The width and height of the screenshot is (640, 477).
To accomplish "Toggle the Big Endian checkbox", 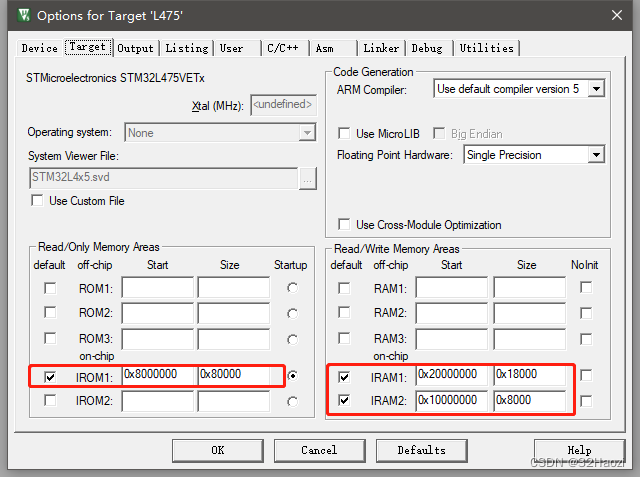I will point(439,133).
